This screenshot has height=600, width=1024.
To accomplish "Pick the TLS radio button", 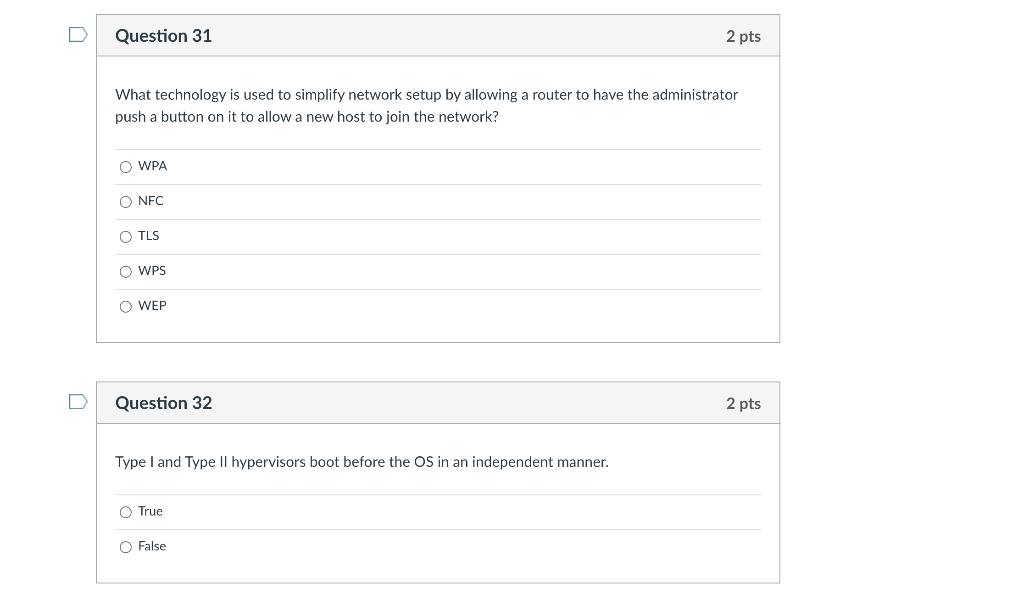I will pos(126,237).
